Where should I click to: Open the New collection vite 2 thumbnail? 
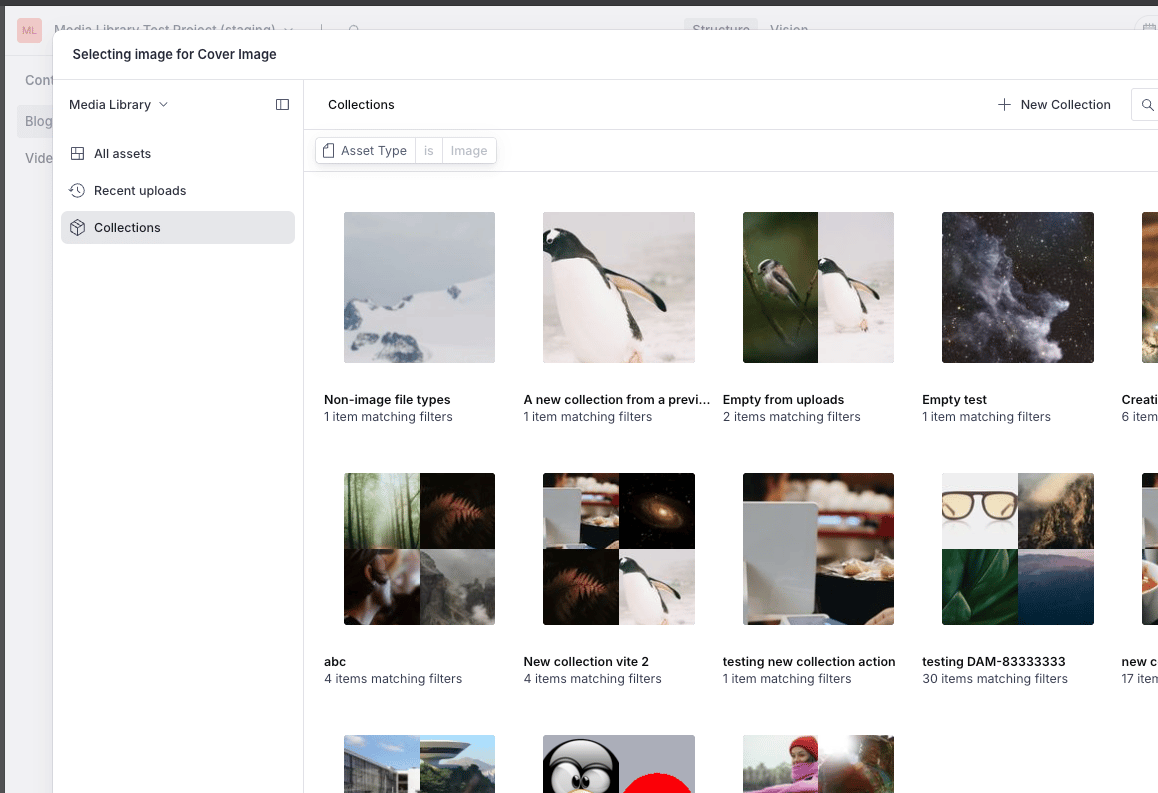618,549
